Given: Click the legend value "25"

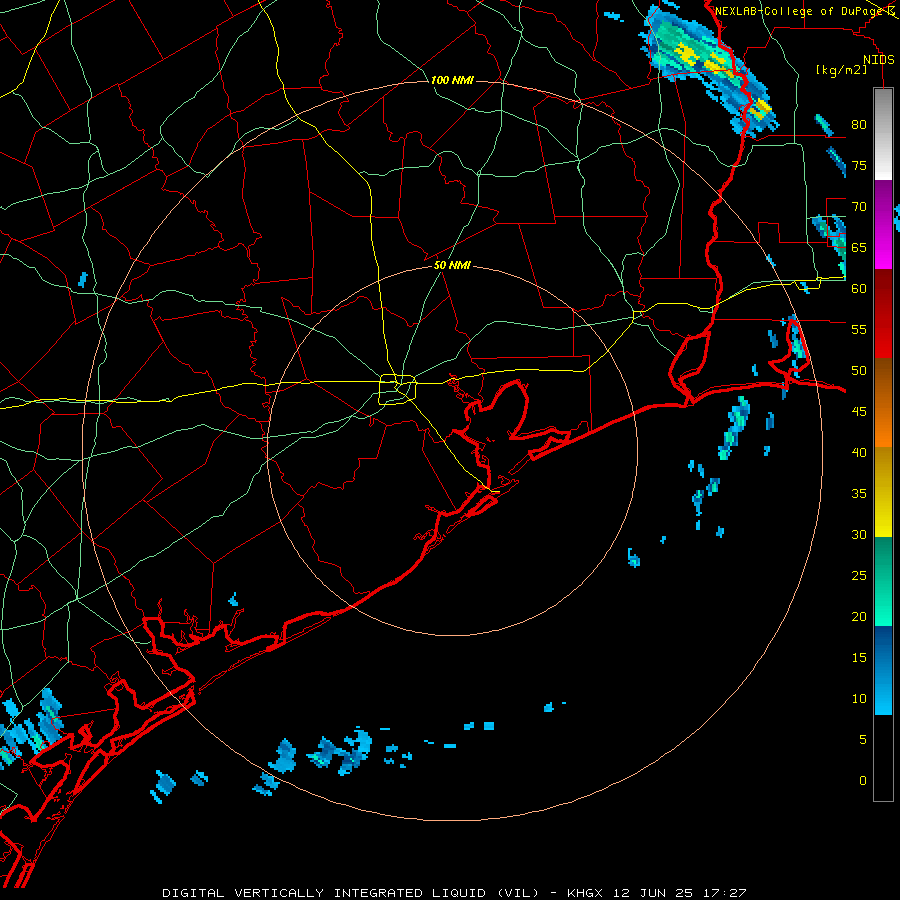Looking at the screenshot, I should pos(859,576).
